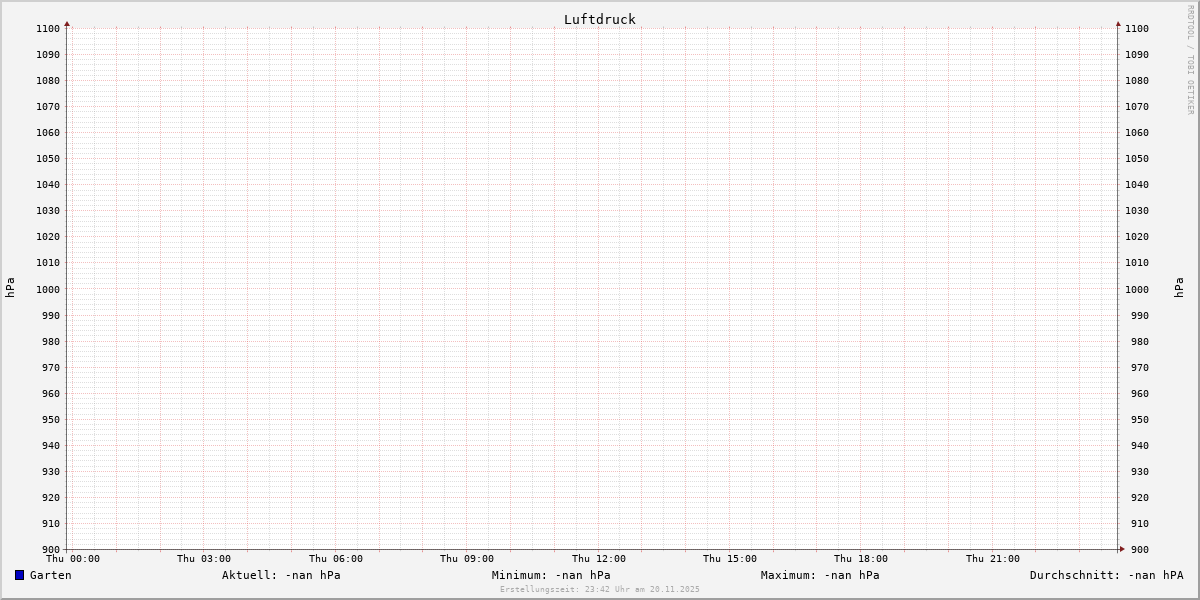1200x600 pixels.
Task: Click the Thu 06:00 time label
Action: (336, 559)
